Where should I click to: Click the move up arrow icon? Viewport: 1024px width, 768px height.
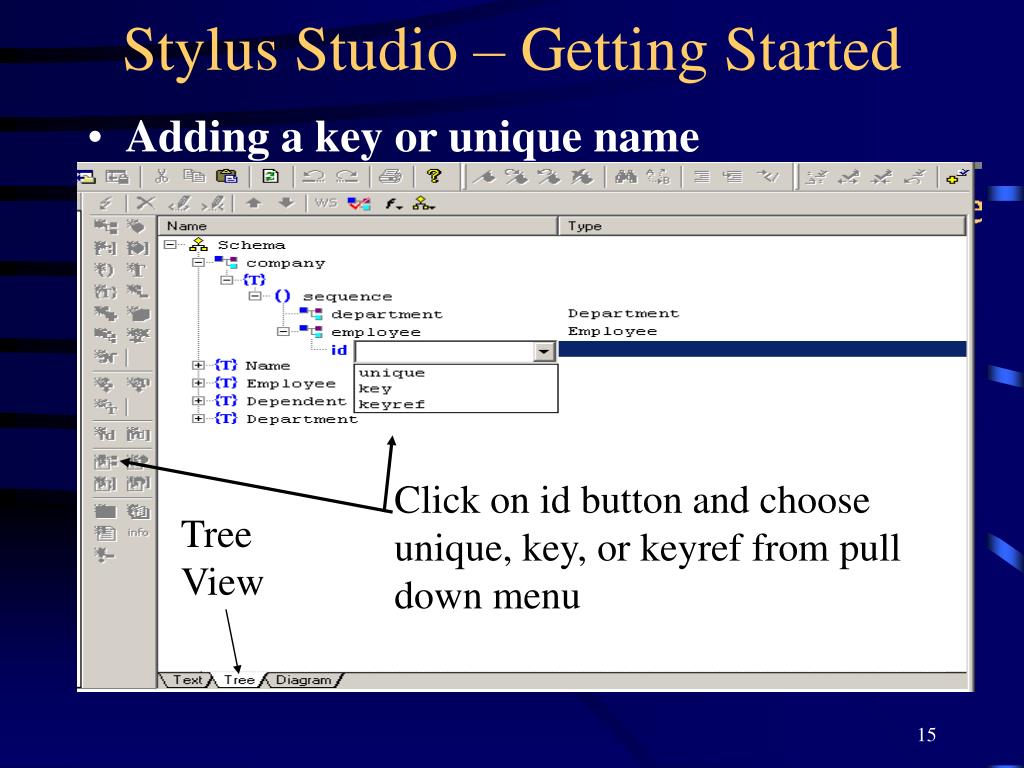pyautogui.click(x=254, y=203)
